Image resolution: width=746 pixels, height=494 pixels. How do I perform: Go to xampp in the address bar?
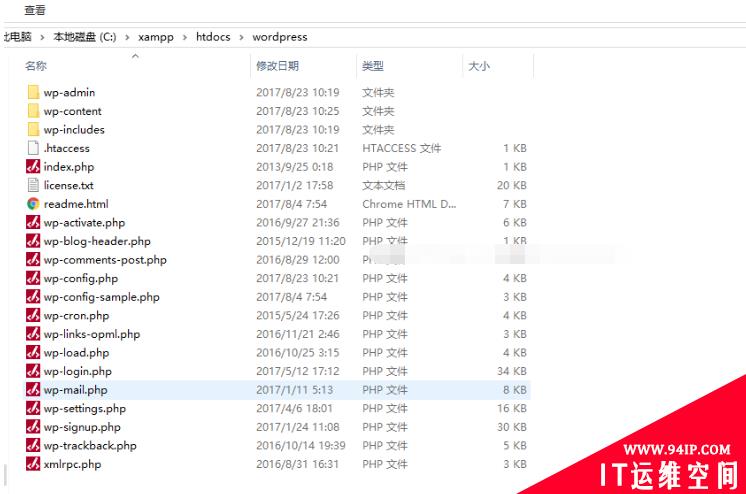pos(156,37)
